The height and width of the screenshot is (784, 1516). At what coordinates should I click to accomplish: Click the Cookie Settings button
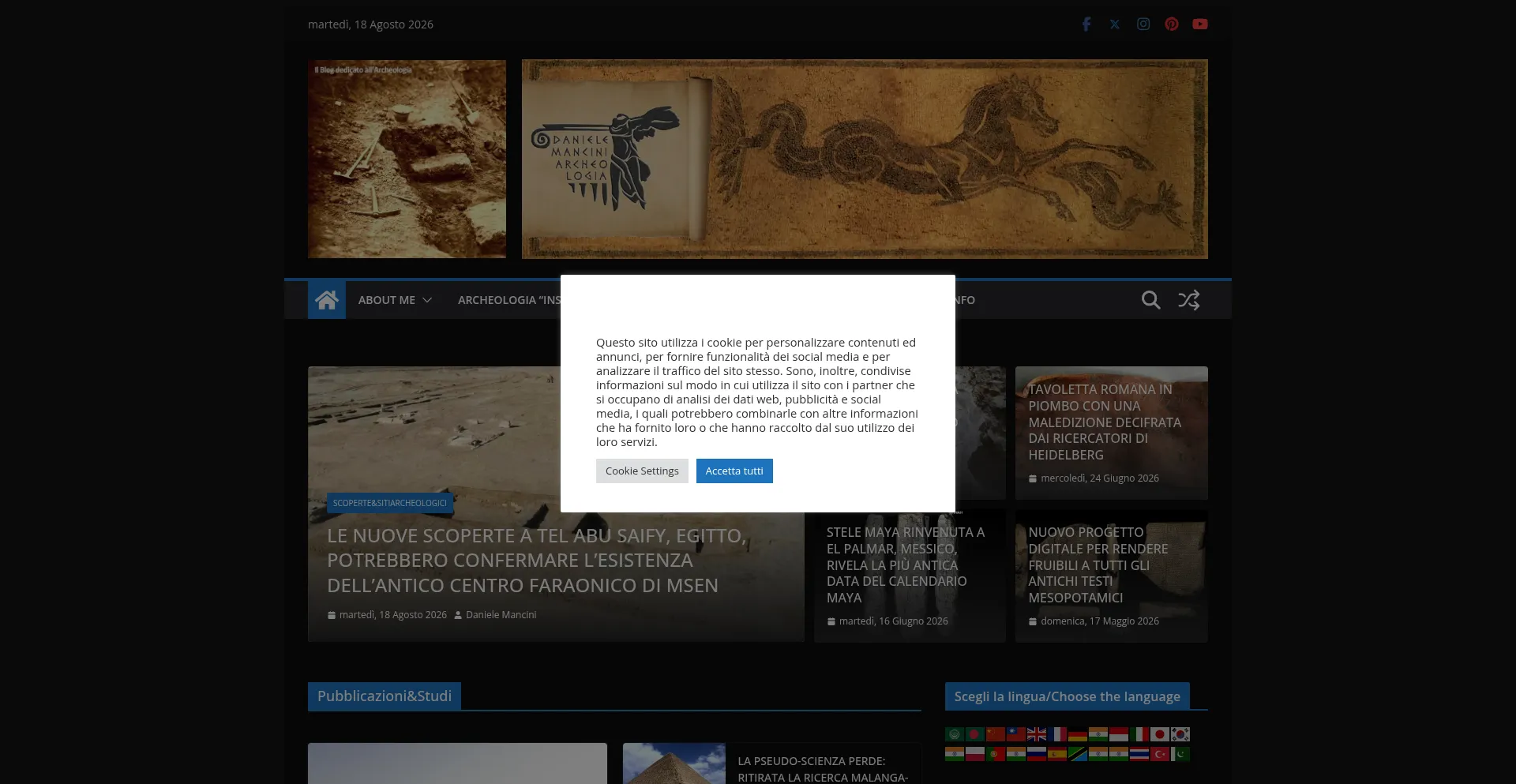coord(642,471)
